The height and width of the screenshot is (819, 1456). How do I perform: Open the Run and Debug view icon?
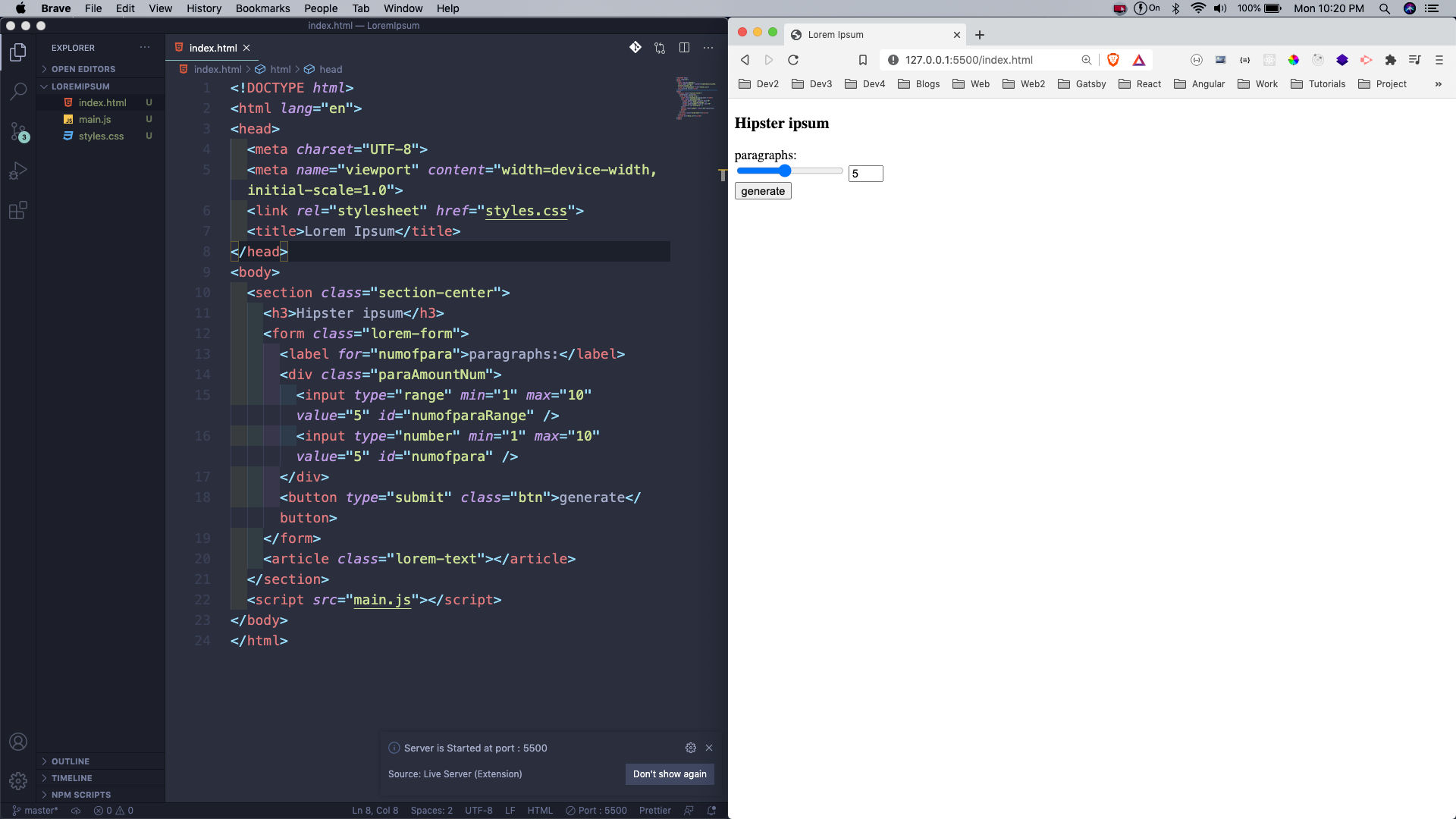(18, 171)
